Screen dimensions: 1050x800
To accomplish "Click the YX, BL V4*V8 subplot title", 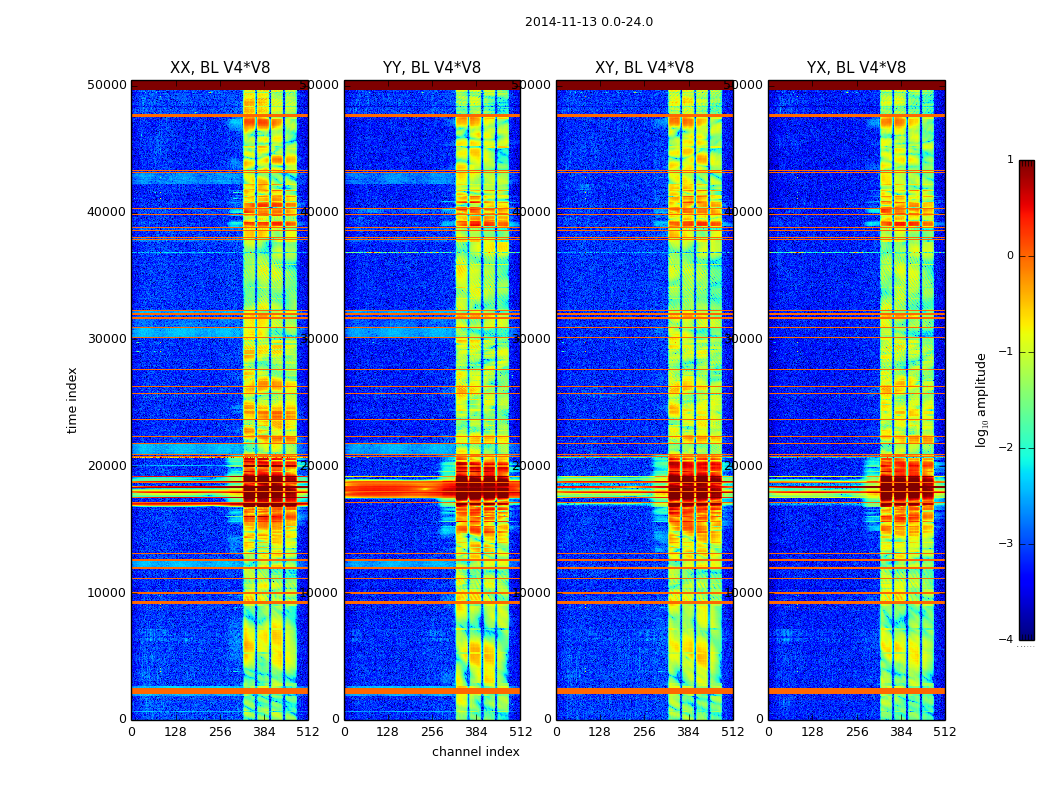I will click(x=856, y=68).
